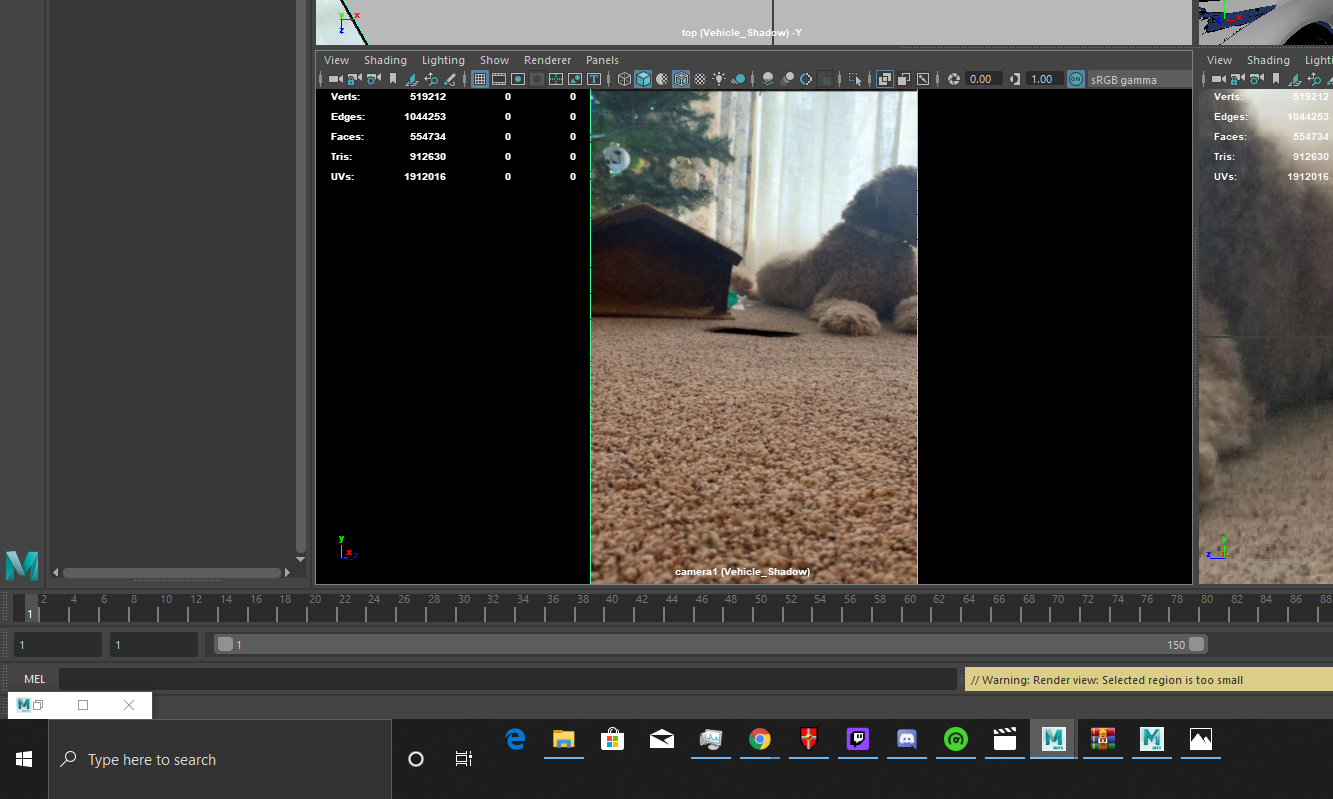Click the Select Camera icon in viewport toolbar
This screenshot has height=799, width=1333.
coord(335,79)
